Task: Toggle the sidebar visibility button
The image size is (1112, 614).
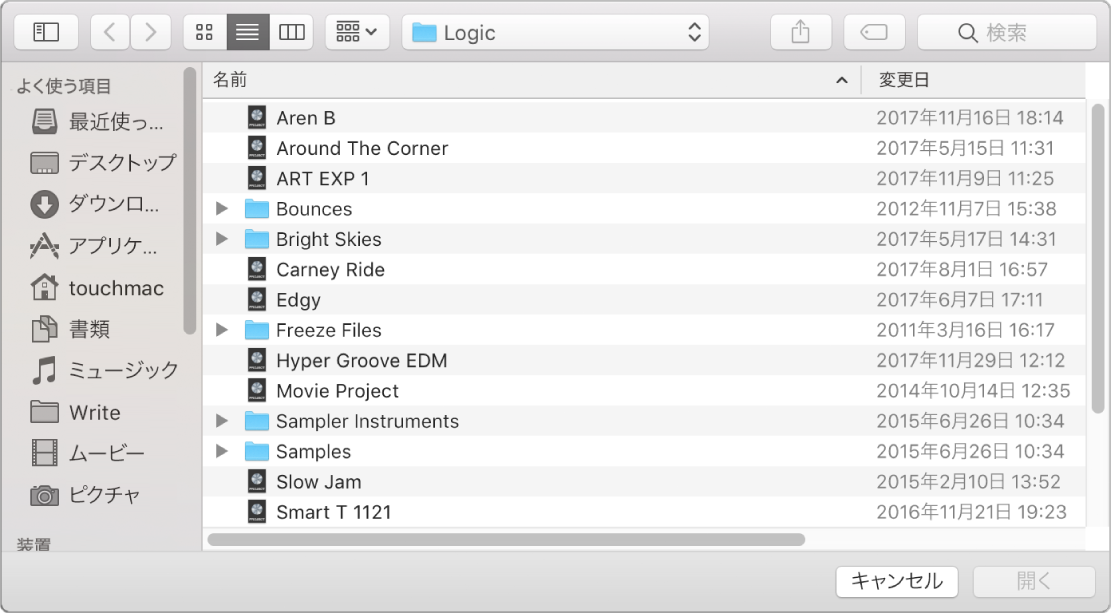Action: (46, 33)
